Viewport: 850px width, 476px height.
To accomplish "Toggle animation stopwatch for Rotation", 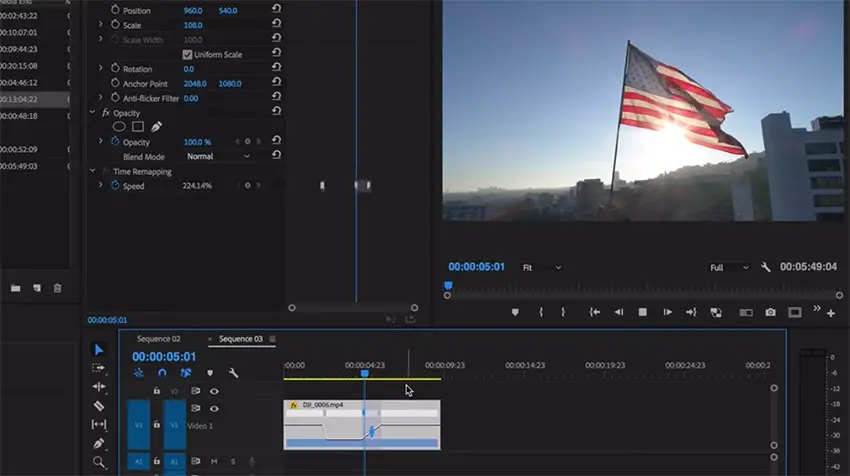I will (x=115, y=68).
